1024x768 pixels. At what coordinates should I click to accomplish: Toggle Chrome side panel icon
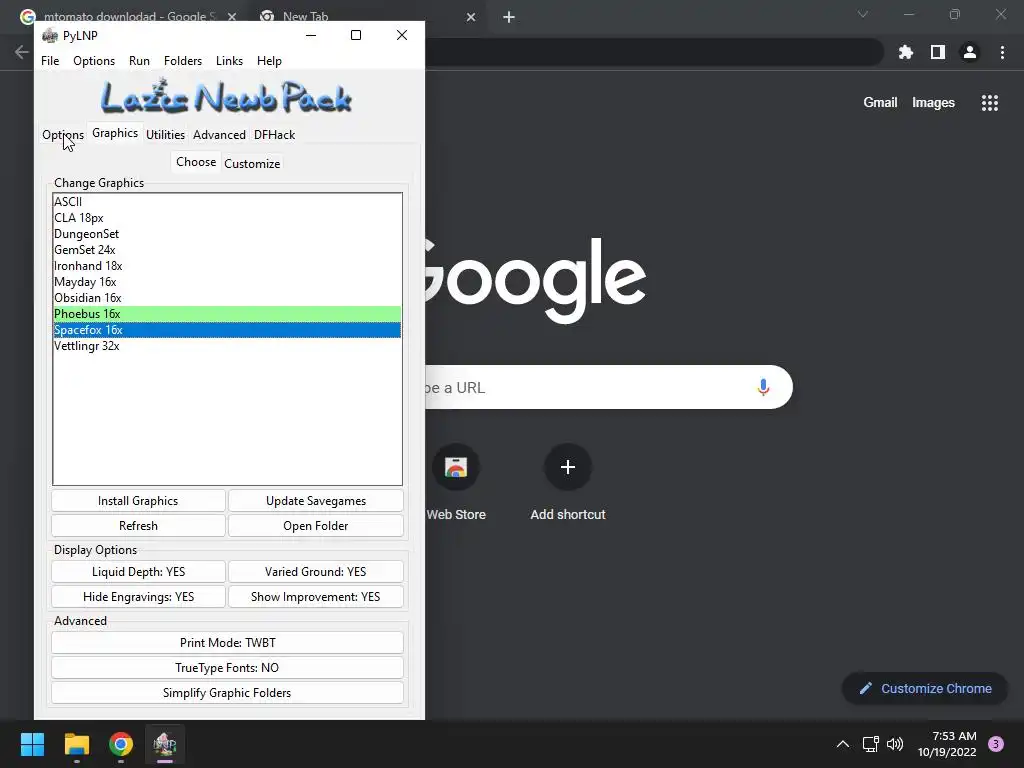click(x=938, y=52)
